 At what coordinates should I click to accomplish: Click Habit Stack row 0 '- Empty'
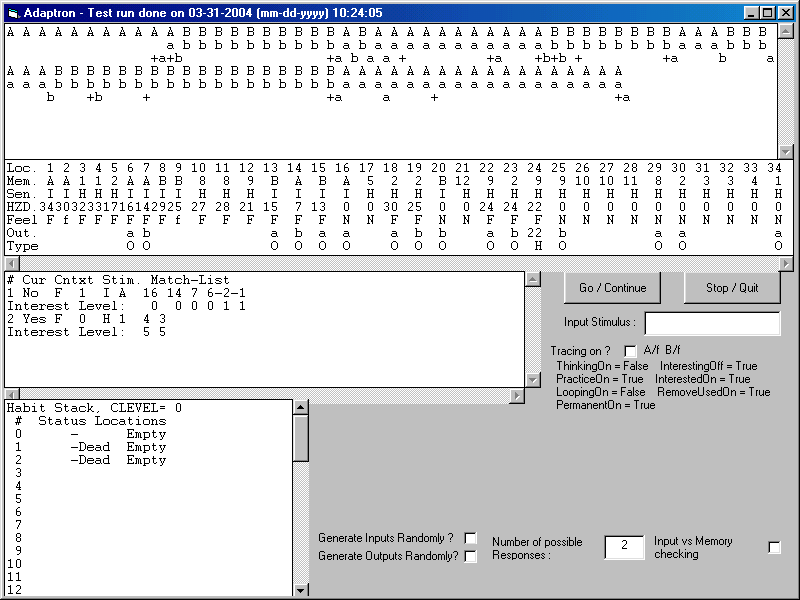click(x=91, y=434)
